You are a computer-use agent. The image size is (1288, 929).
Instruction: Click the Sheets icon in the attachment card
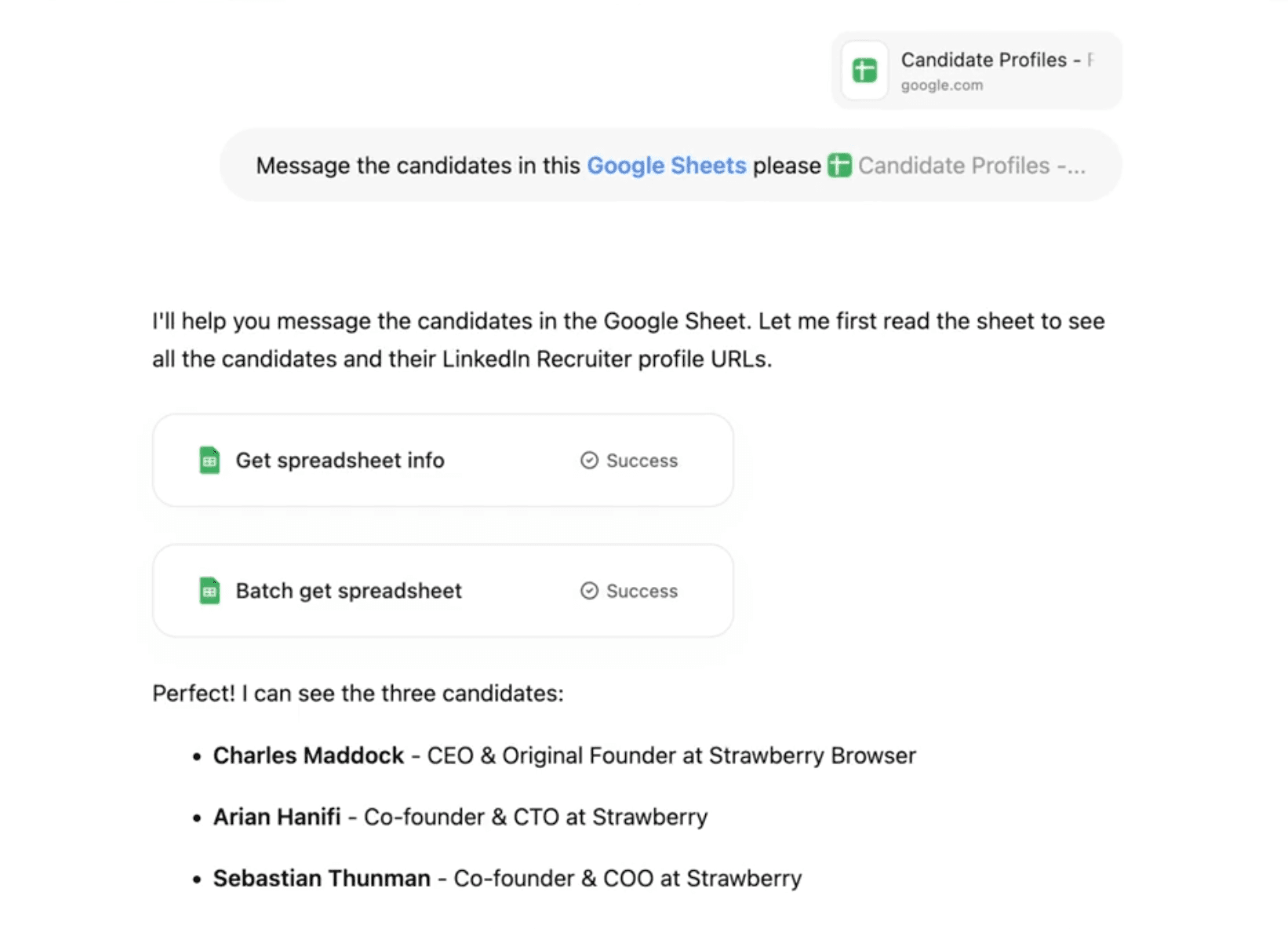coord(864,71)
